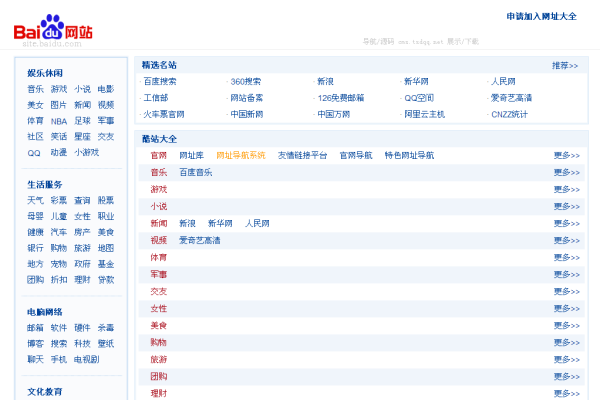600x400 pixels.
Task: Open the QQ空间 link
Action: (x=419, y=98)
